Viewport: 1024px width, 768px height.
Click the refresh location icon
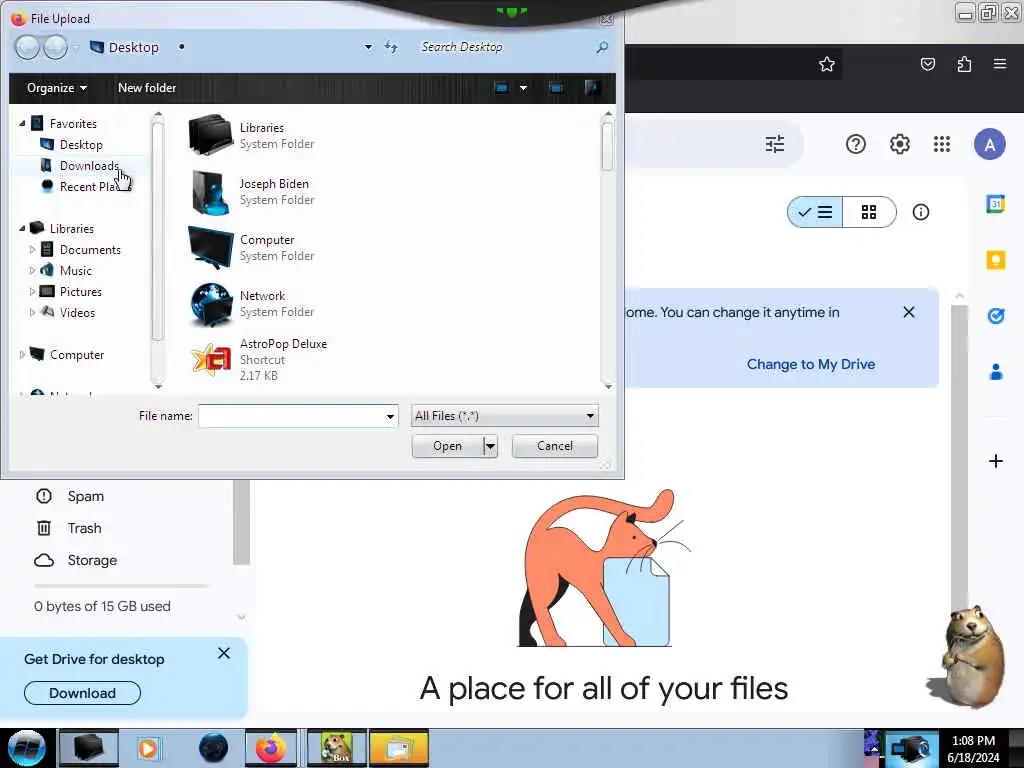[x=391, y=47]
